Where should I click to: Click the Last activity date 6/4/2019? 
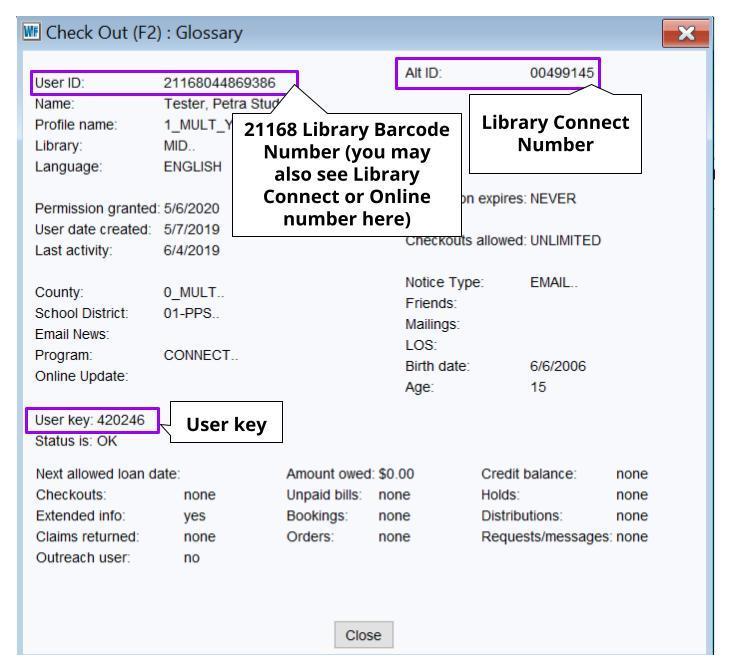click(190, 245)
